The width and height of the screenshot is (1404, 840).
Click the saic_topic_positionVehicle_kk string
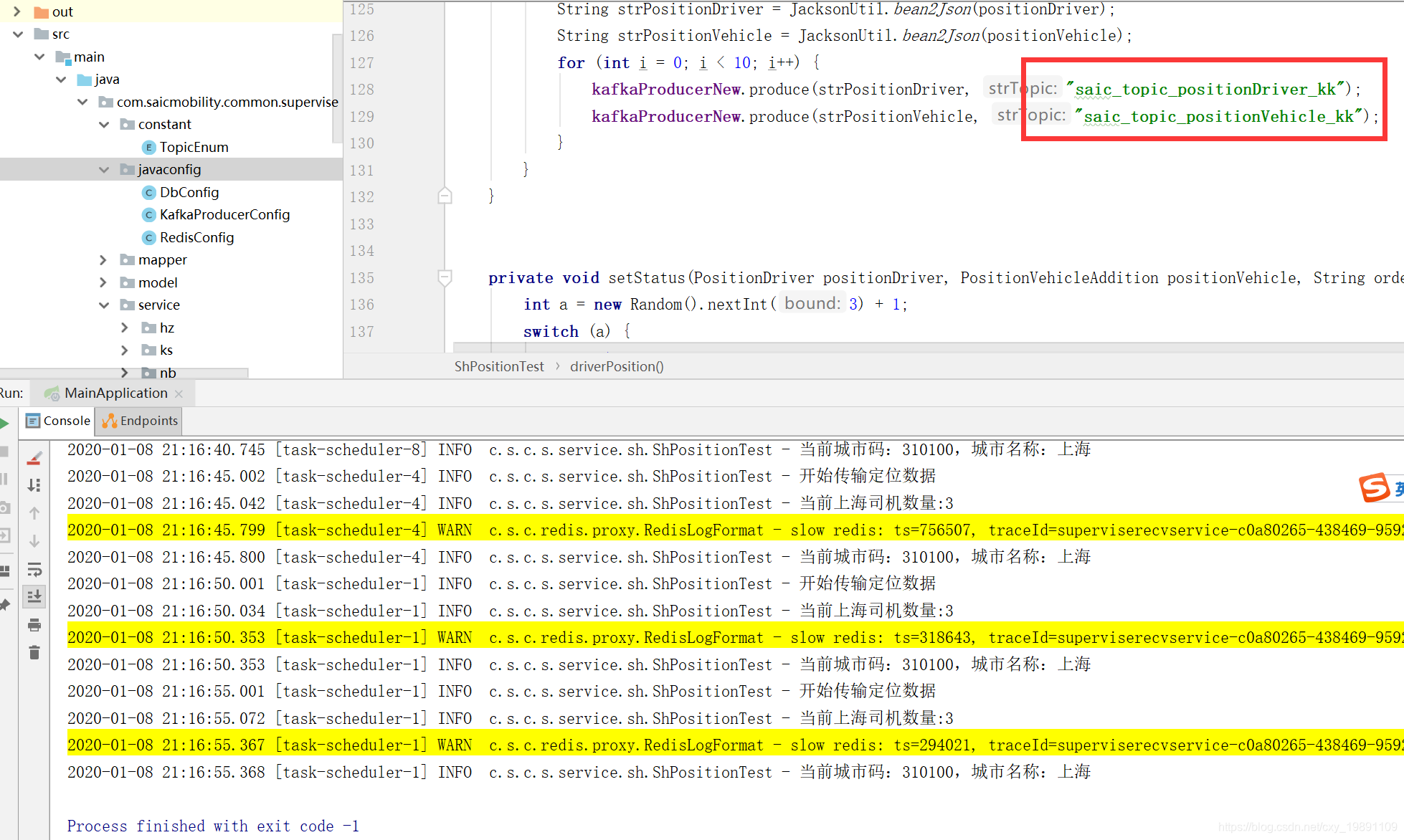[1218, 117]
